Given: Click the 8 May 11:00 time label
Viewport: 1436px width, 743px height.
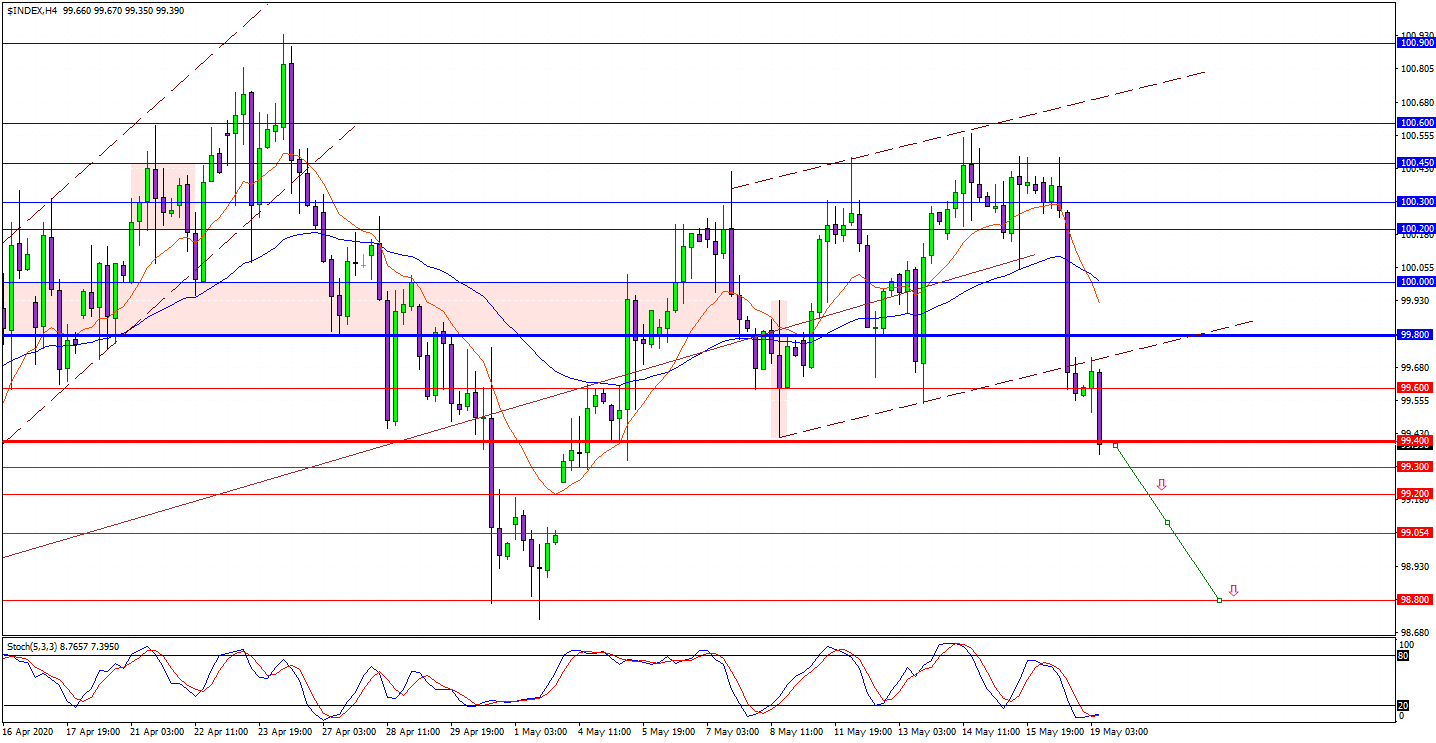Looking at the screenshot, I should tap(796, 732).
